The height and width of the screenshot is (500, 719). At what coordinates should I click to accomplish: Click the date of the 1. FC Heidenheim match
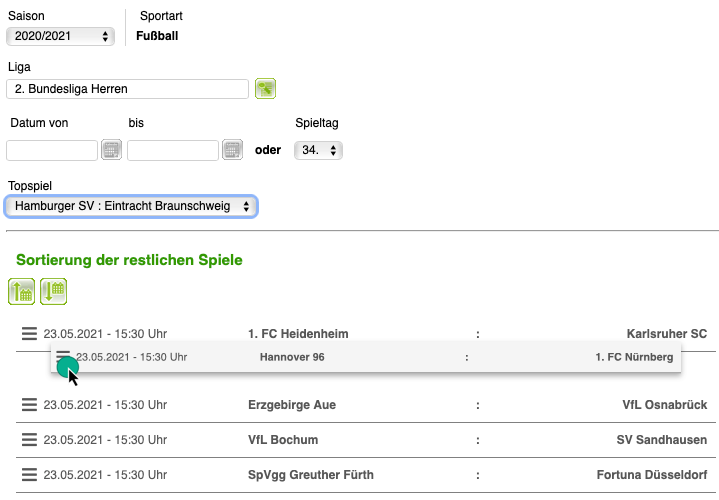pos(105,333)
